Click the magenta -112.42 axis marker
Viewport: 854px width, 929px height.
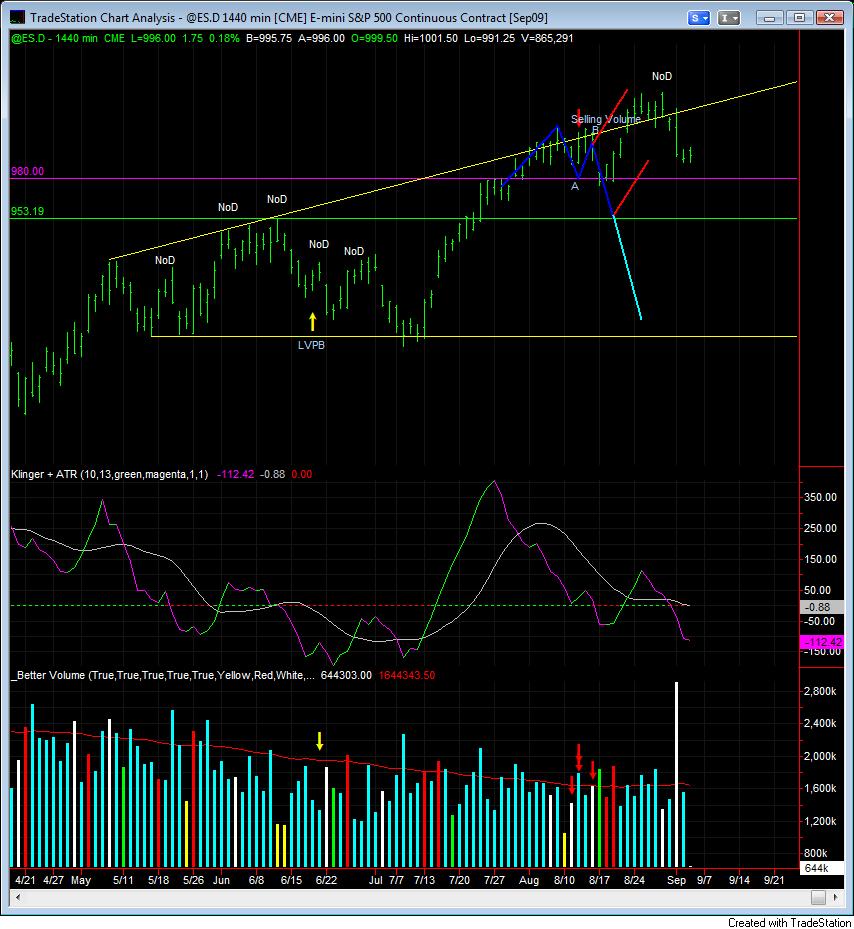(x=822, y=642)
